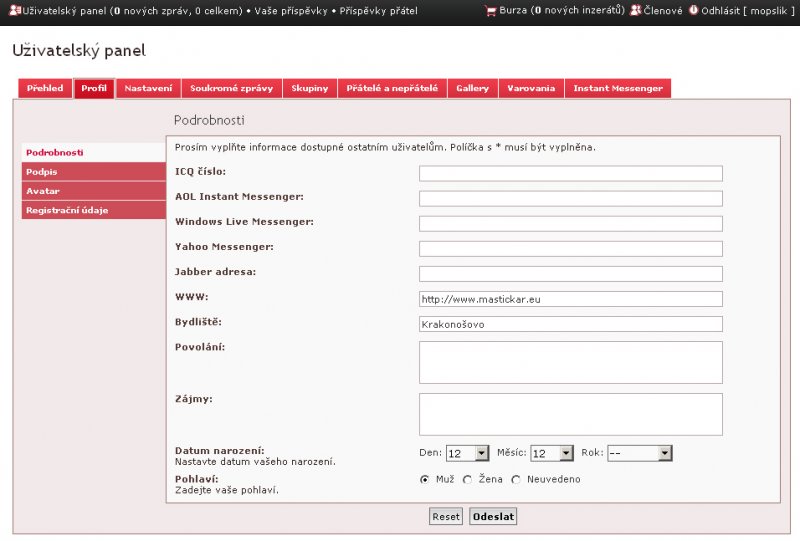This screenshot has width=800, height=541.
Task: Go to Podpis in the sidebar
Action: [x=94, y=172]
